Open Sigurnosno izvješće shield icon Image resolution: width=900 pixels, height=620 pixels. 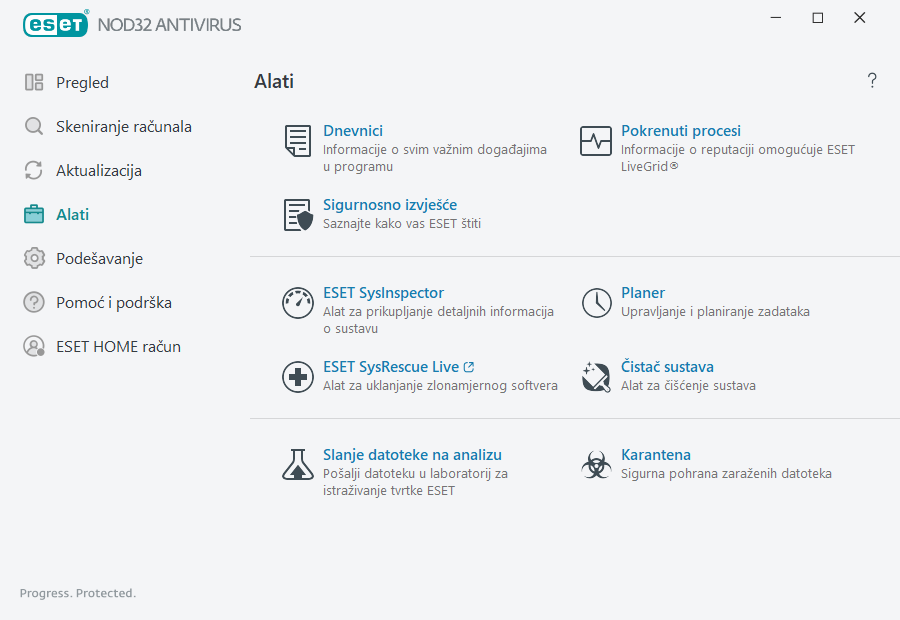297,214
